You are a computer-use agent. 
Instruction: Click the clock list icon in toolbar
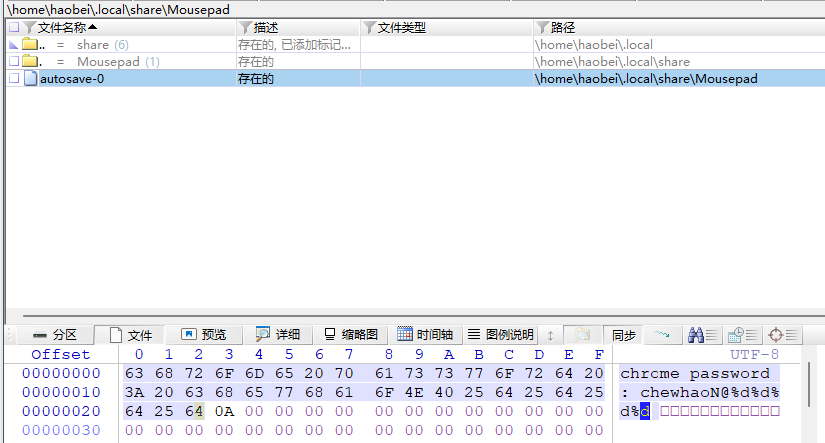coord(742,335)
